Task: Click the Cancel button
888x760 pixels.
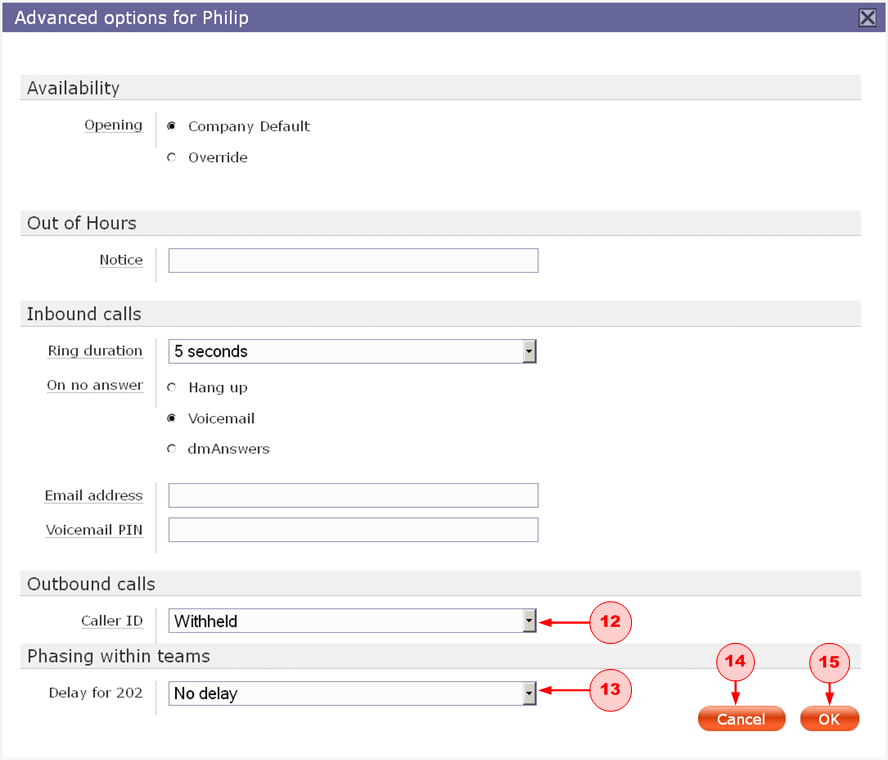Action: pos(741,719)
